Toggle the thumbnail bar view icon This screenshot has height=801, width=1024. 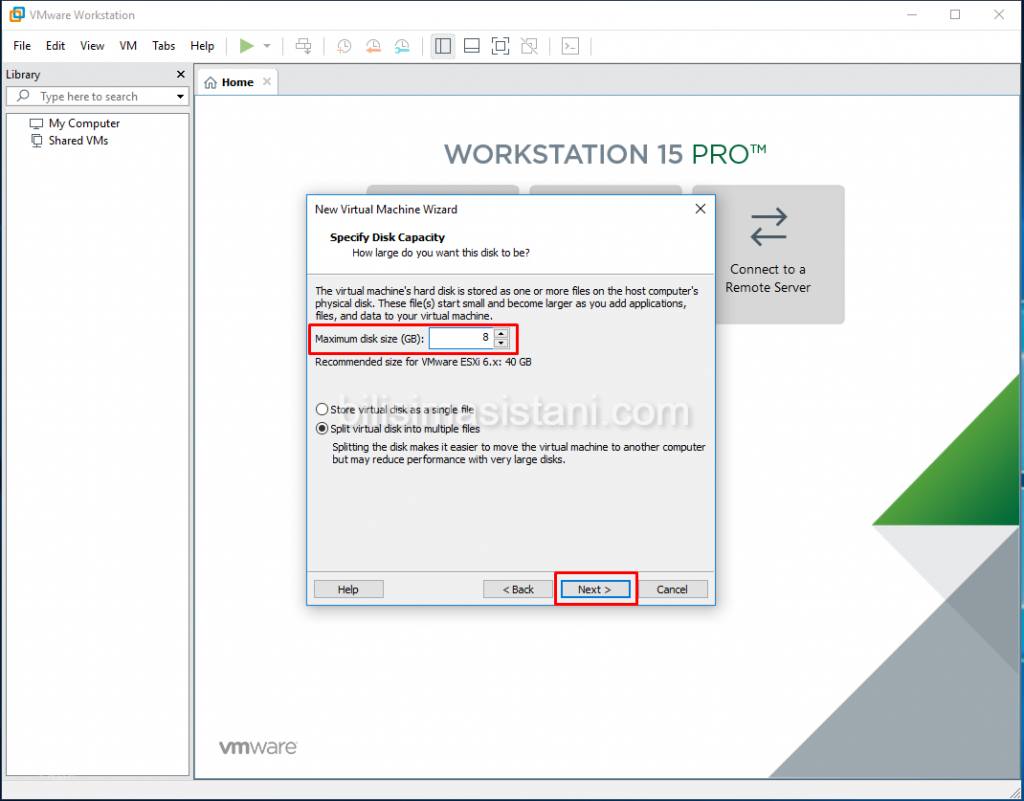pyautogui.click(x=472, y=46)
